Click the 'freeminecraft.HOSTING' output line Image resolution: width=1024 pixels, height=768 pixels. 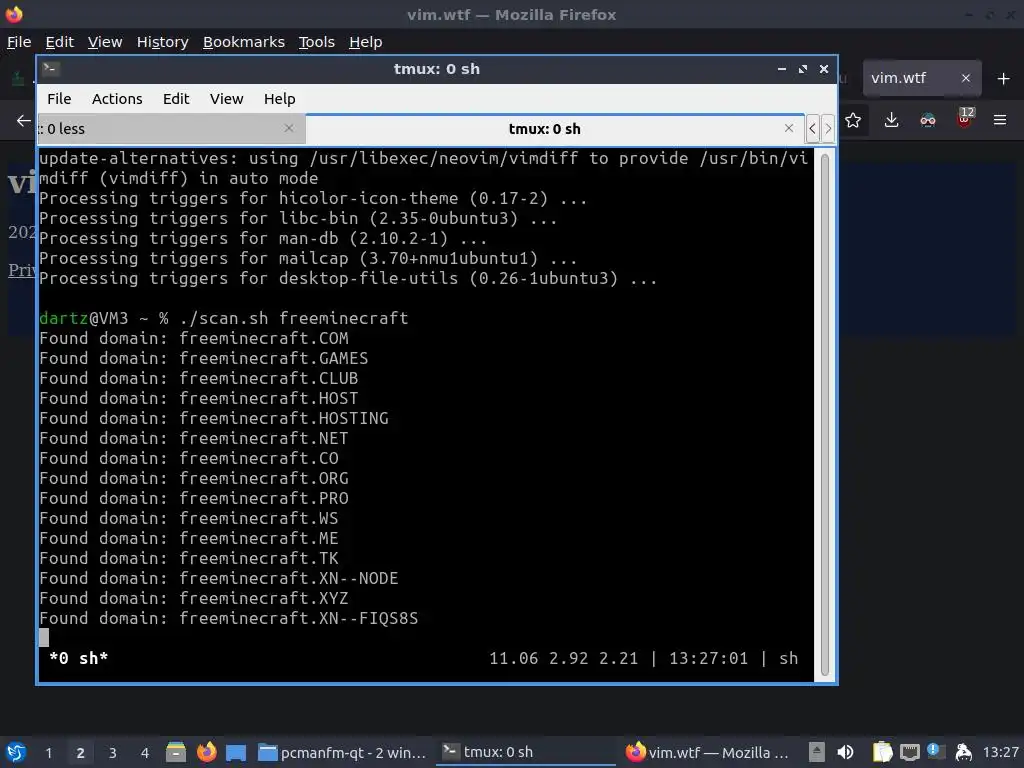click(x=214, y=418)
